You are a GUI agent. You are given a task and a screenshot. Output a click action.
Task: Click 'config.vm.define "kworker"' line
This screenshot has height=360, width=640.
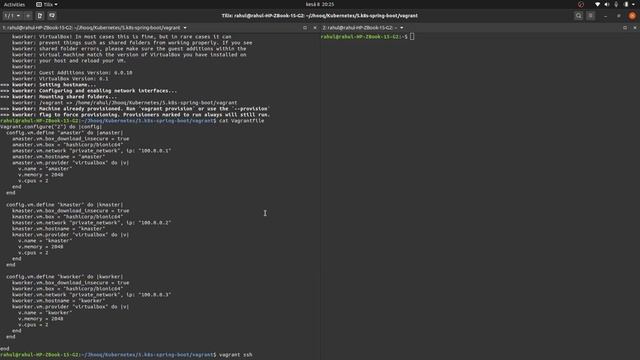pyautogui.click(x=64, y=277)
